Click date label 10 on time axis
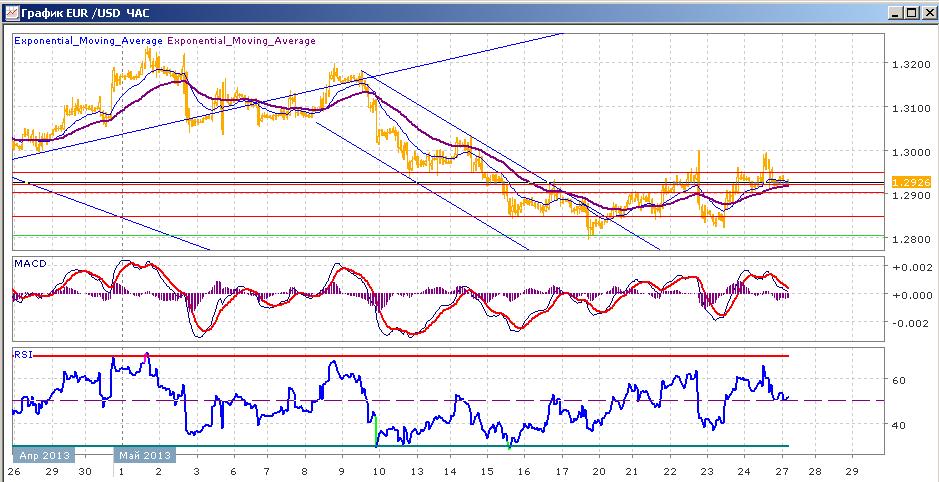This screenshot has height=482, width=939. tap(378, 471)
